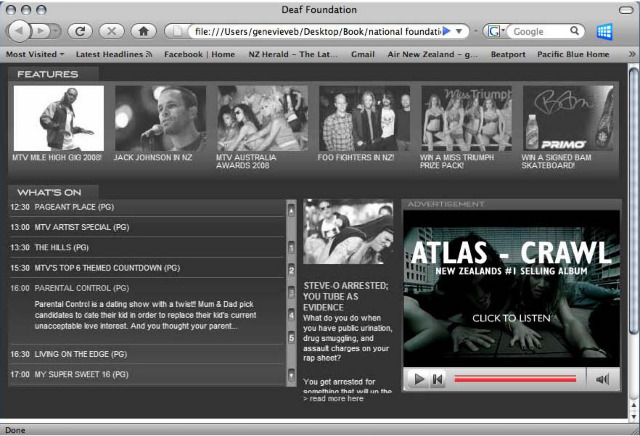Collapse the 16:00 Parental Control listing

(147, 288)
